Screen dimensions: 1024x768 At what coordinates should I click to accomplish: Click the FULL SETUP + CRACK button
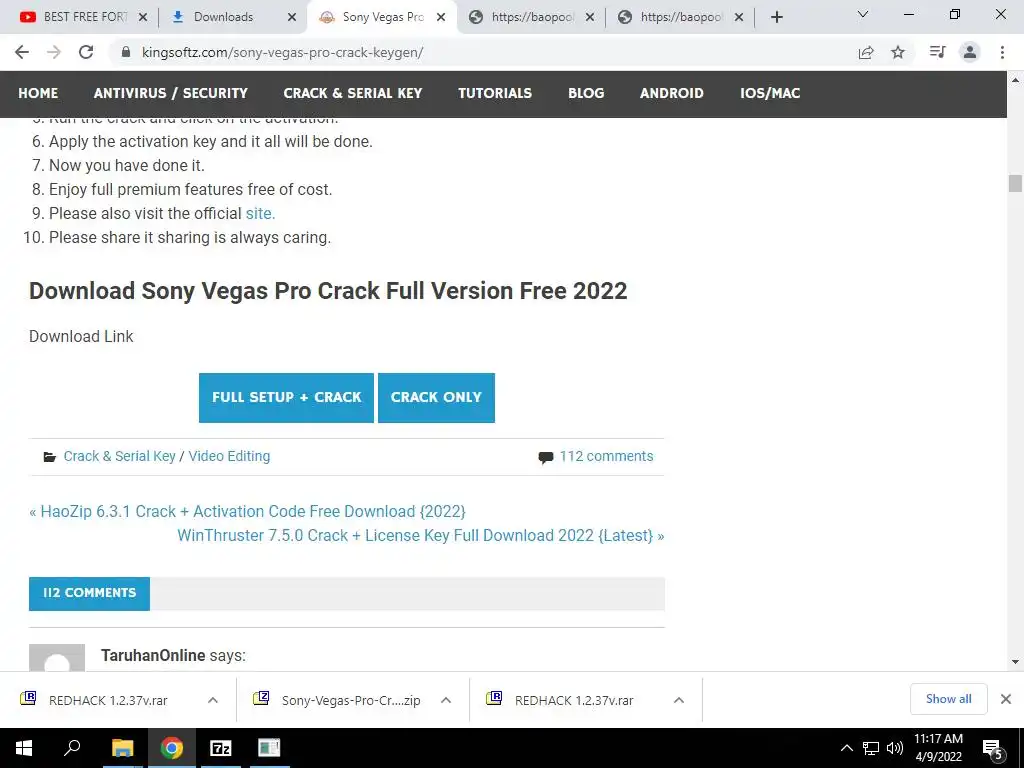(286, 398)
